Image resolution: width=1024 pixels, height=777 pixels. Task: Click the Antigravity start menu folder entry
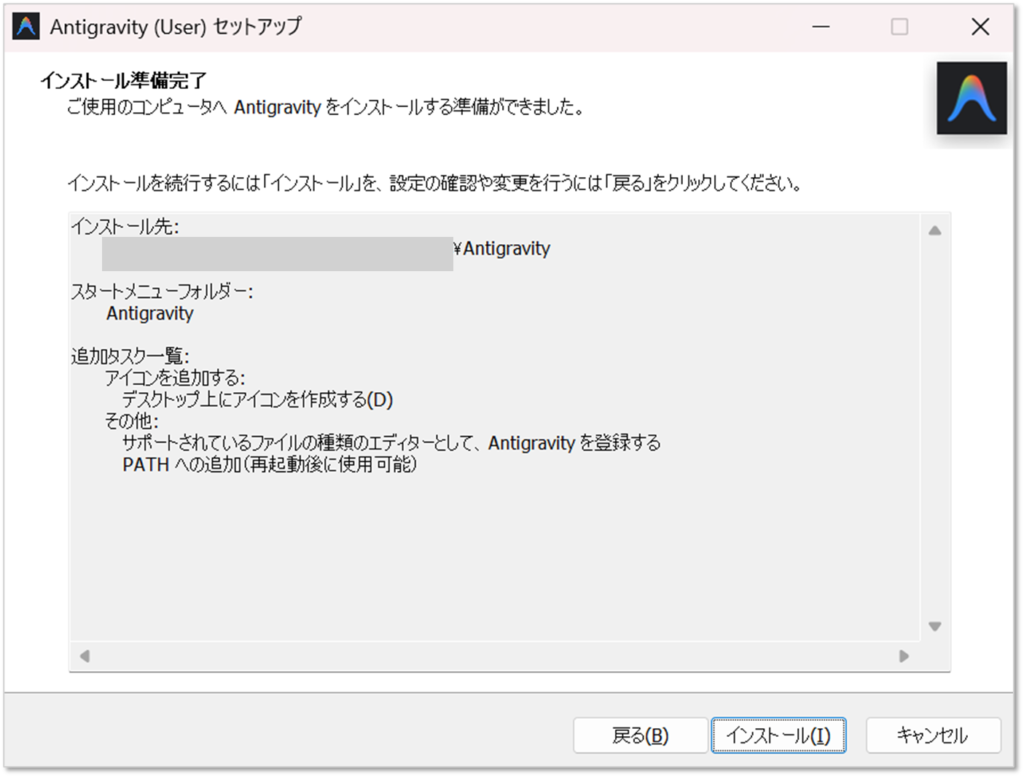[149, 314]
